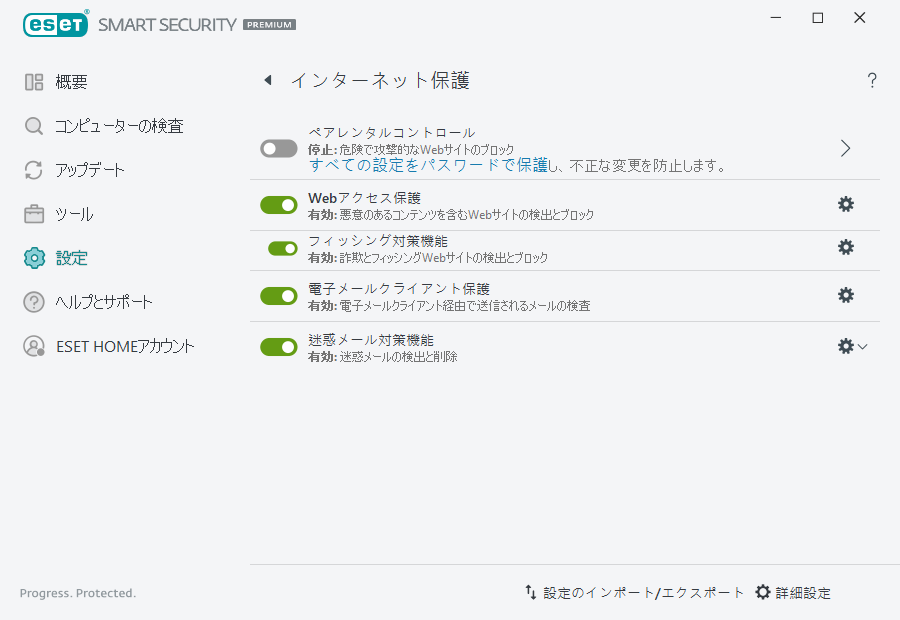Open ペアレンタルコントロール via right chevron

[x=845, y=147]
